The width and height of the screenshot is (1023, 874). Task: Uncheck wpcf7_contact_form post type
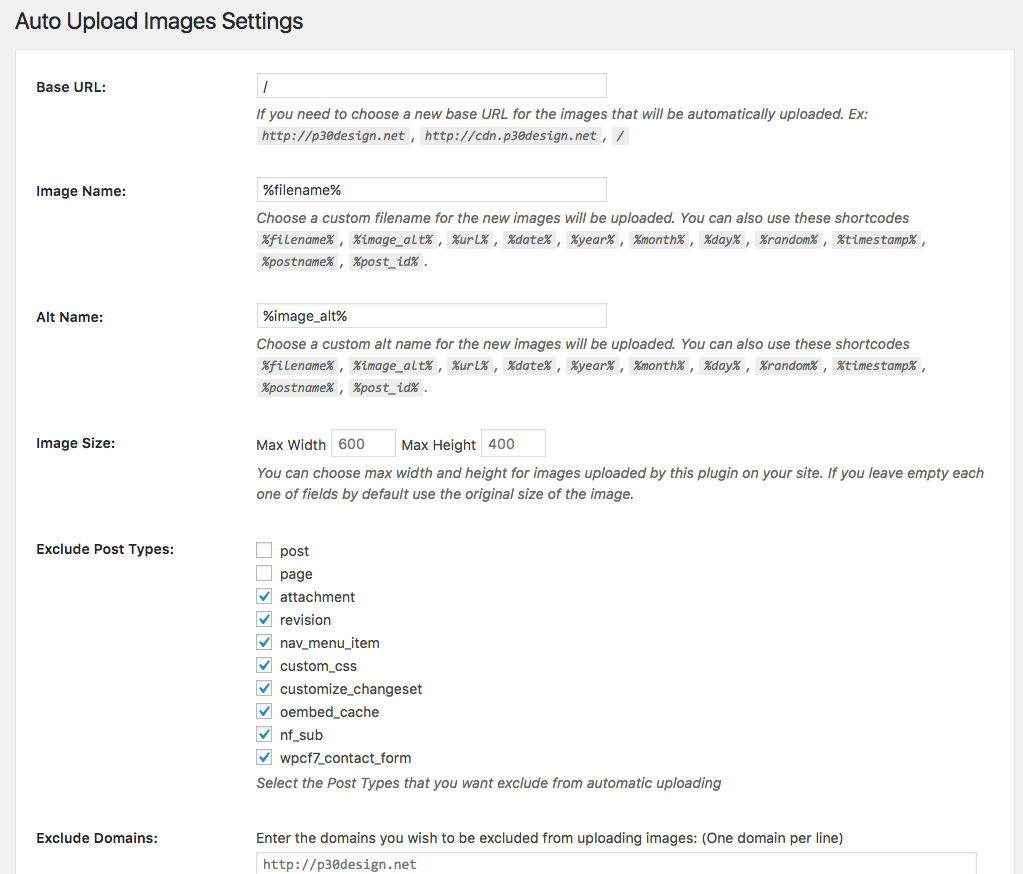pyautogui.click(x=264, y=758)
